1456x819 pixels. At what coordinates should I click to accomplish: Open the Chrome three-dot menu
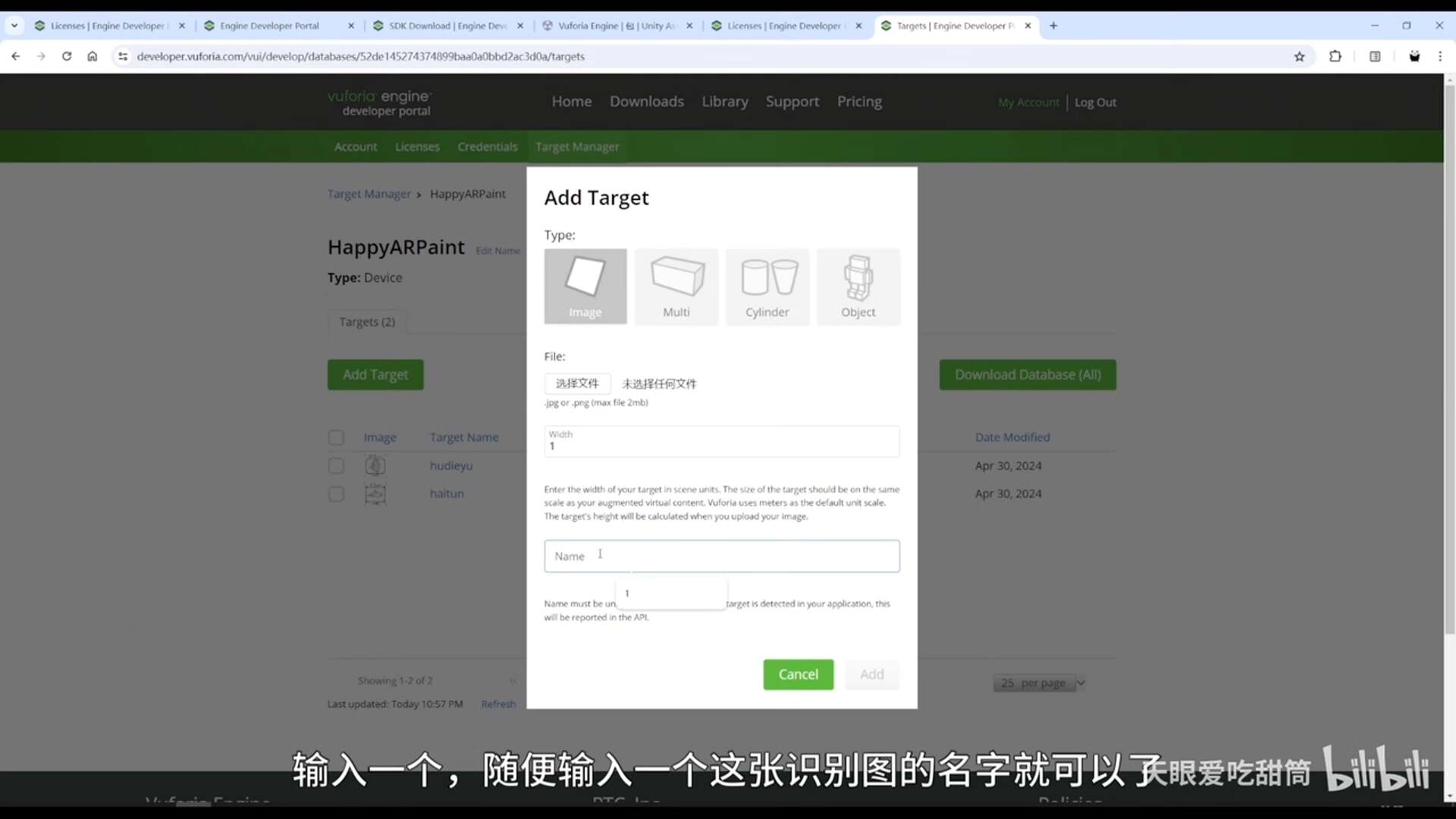pyautogui.click(x=1440, y=56)
